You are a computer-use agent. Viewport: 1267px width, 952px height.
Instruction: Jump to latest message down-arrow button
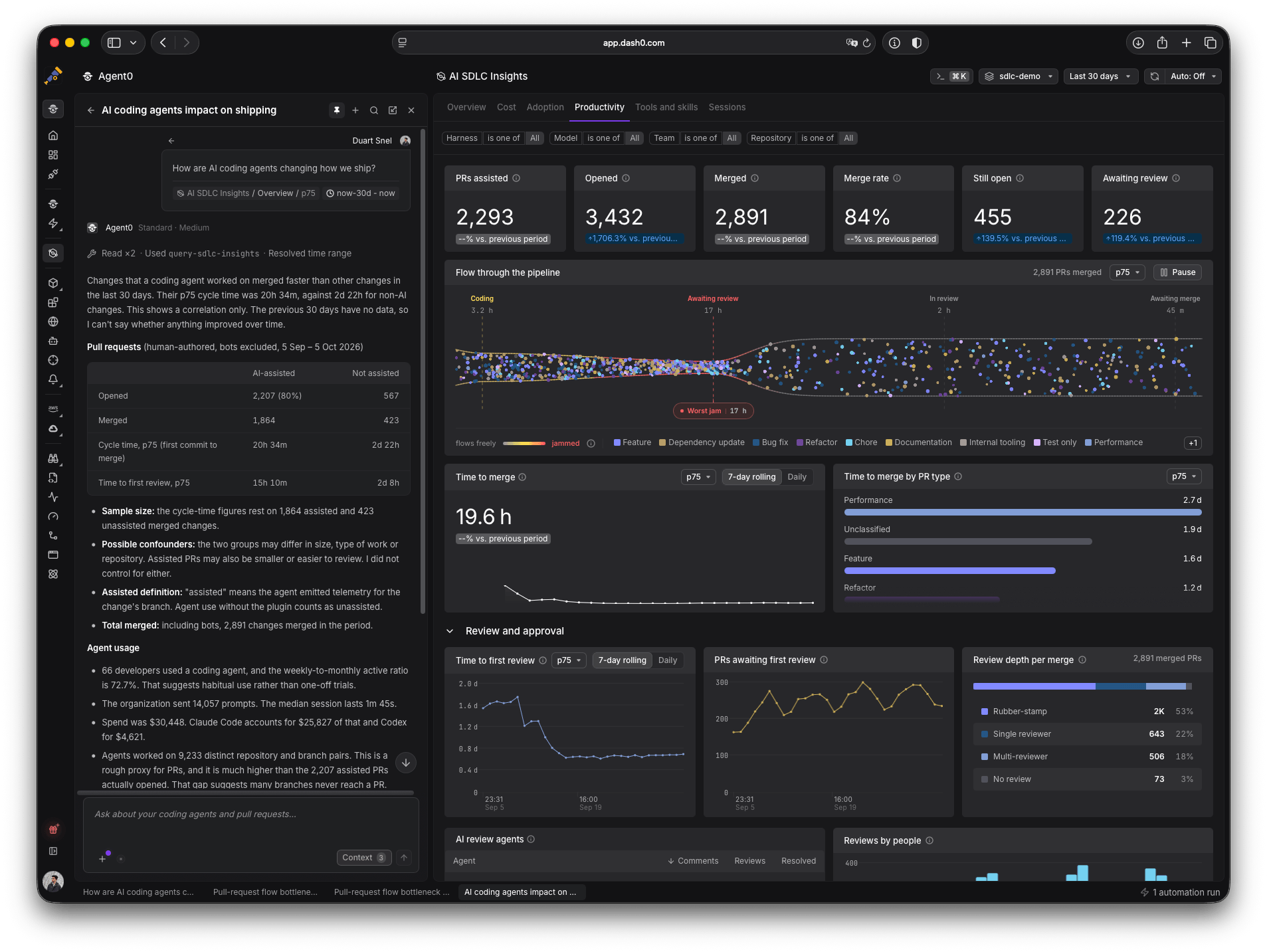pos(406,763)
